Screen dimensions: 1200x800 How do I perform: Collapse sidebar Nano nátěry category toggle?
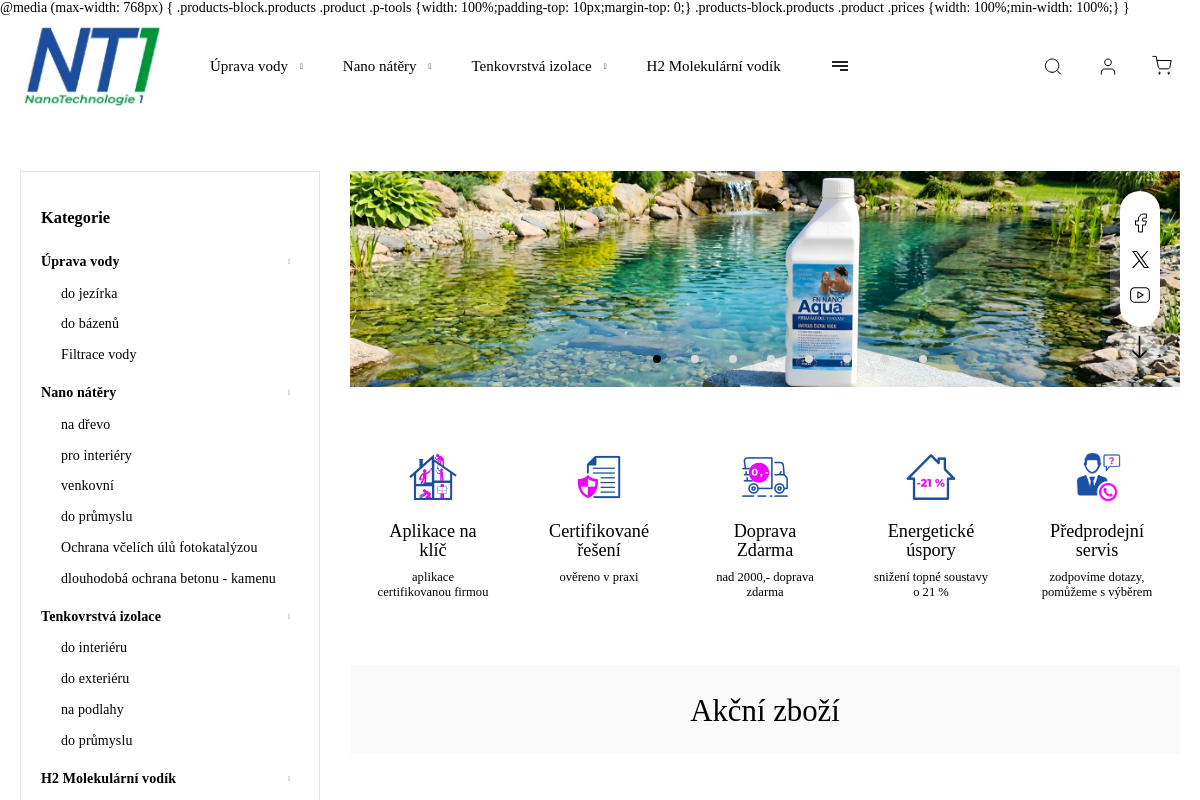click(x=289, y=392)
